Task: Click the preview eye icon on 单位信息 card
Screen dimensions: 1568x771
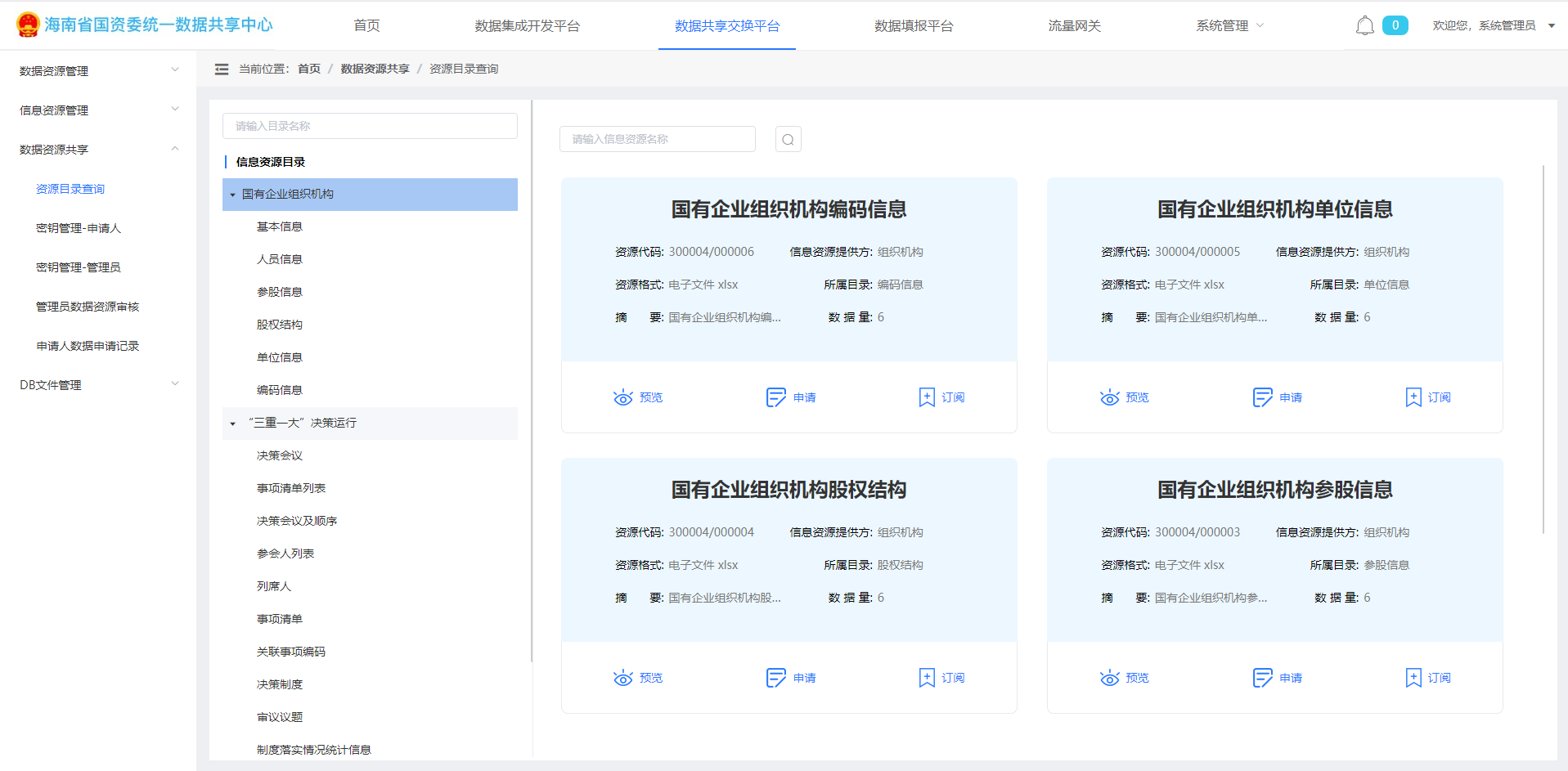Action: pyautogui.click(x=1110, y=397)
